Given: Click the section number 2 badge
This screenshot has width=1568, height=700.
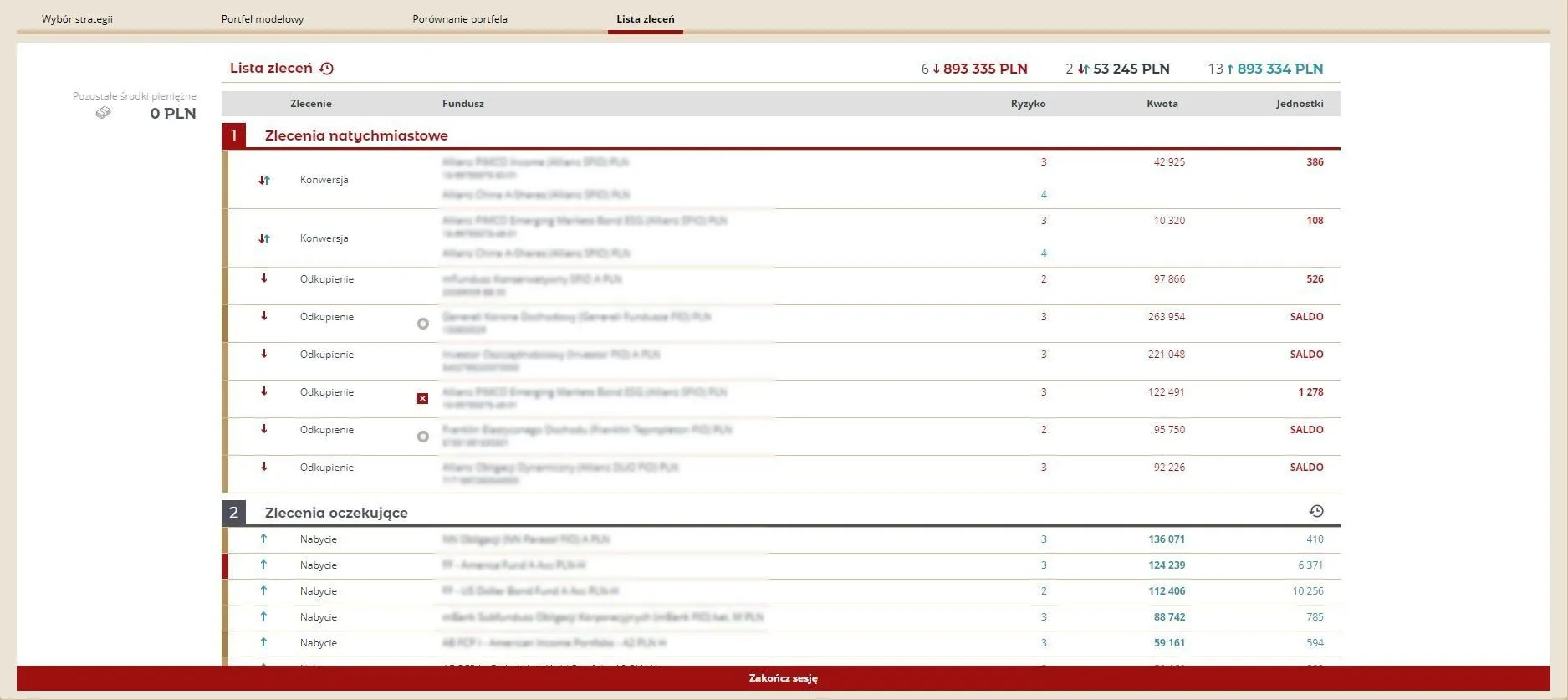Looking at the screenshot, I should (233, 513).
